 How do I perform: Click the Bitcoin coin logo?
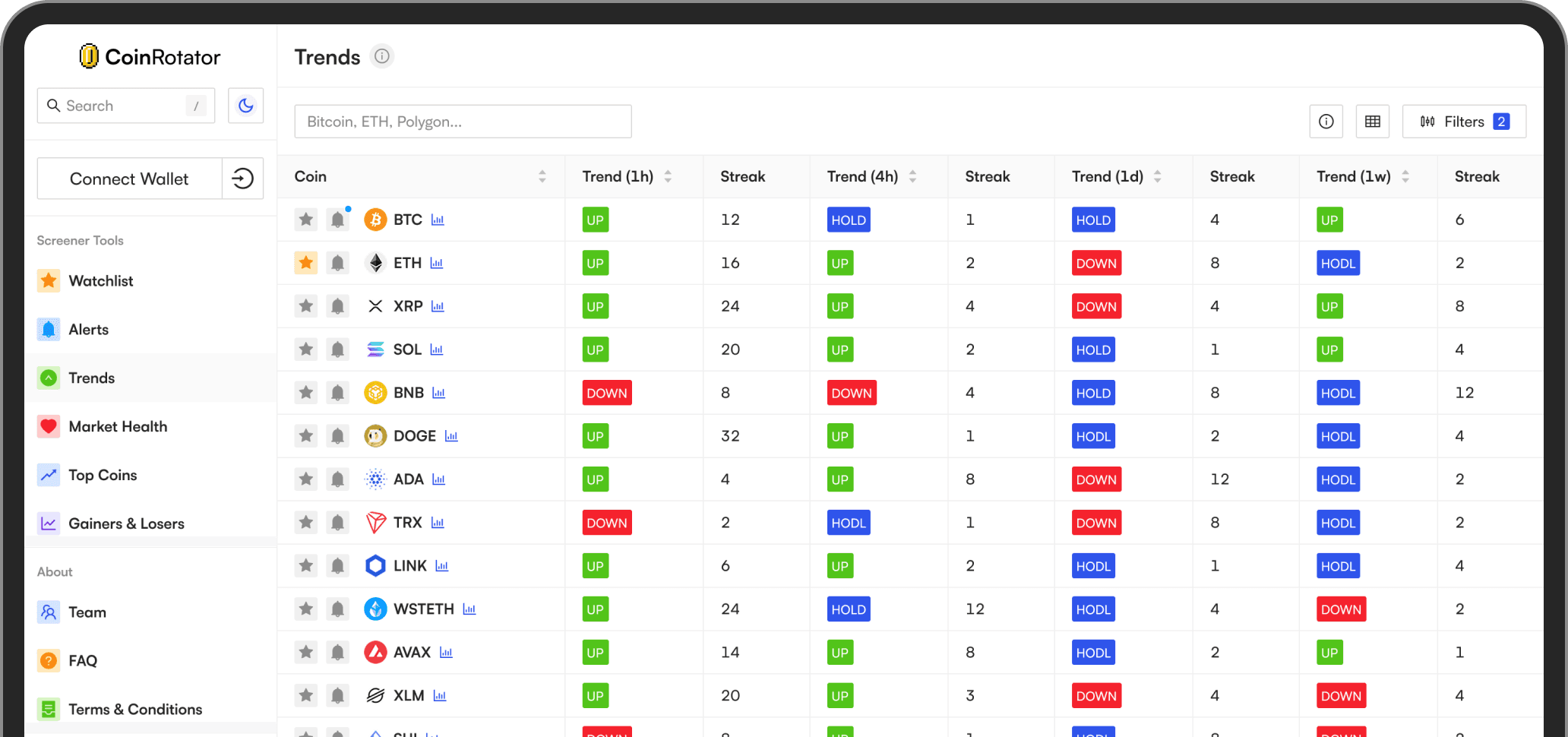pyautogui.click(x=375, y=220)
